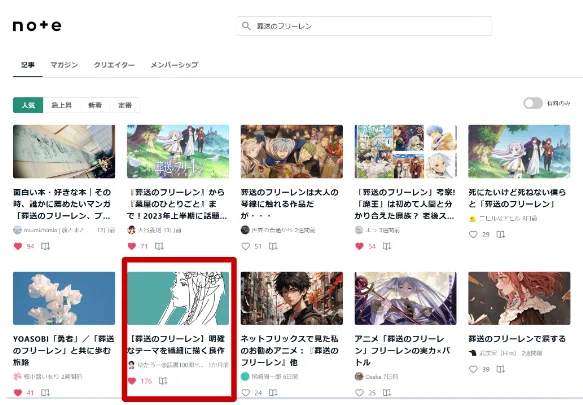Open the クリエイター tab
This screenshot has width=583, height=405.
(x=114, y=65)
